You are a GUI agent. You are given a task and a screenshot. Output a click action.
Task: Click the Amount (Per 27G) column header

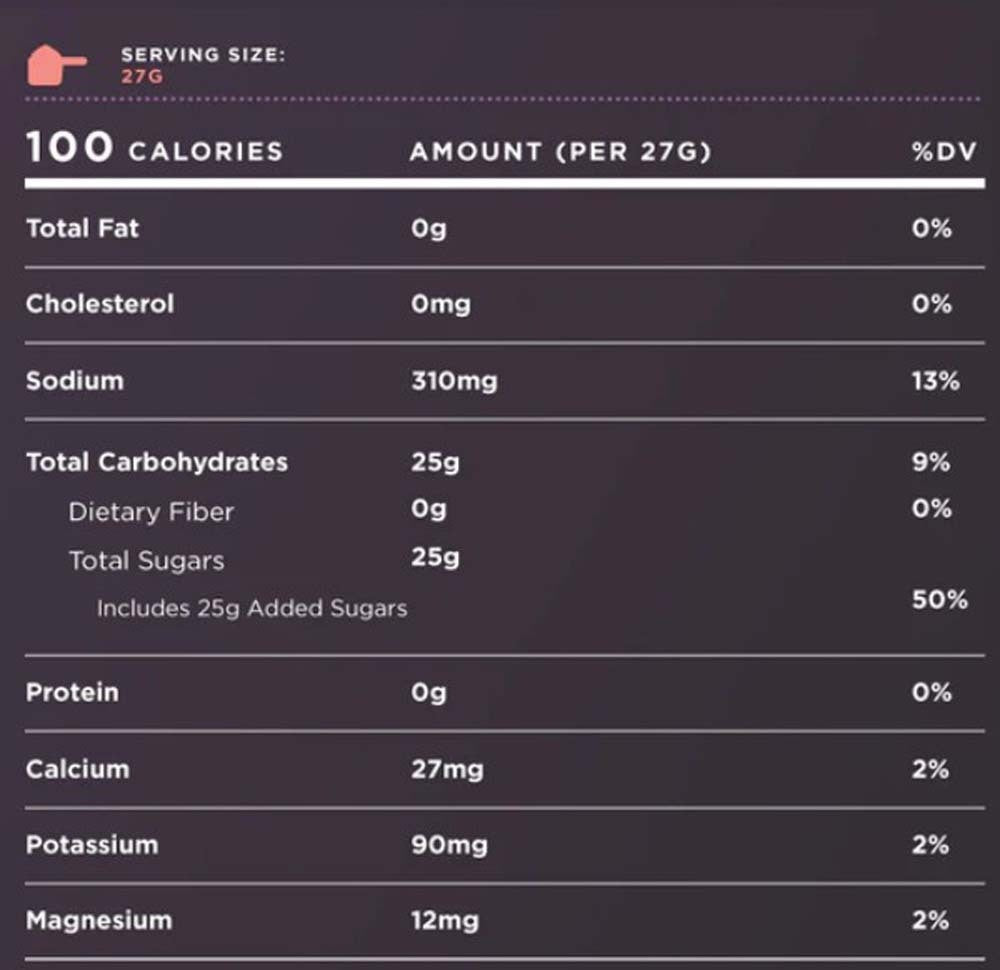coord(560,152)
